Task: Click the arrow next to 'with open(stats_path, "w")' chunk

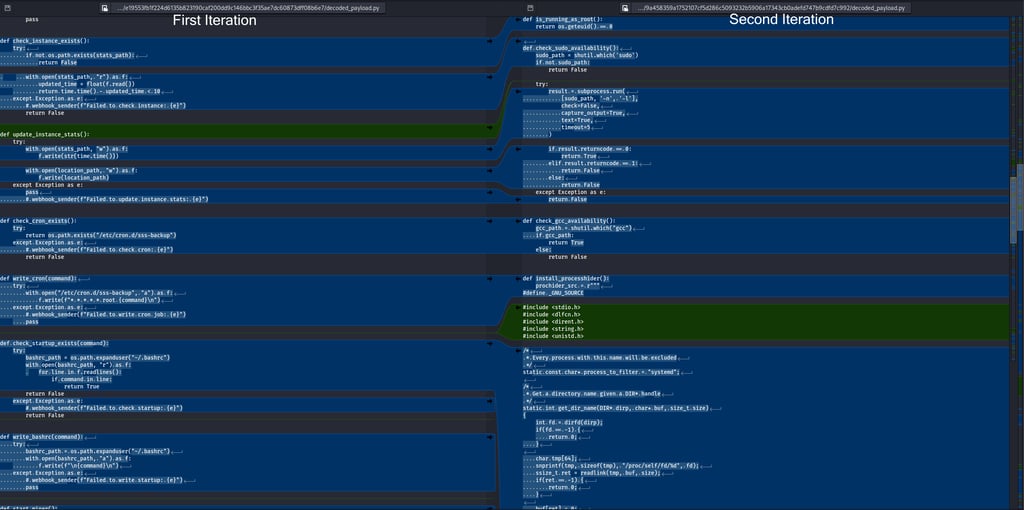Action: point(490,148)
